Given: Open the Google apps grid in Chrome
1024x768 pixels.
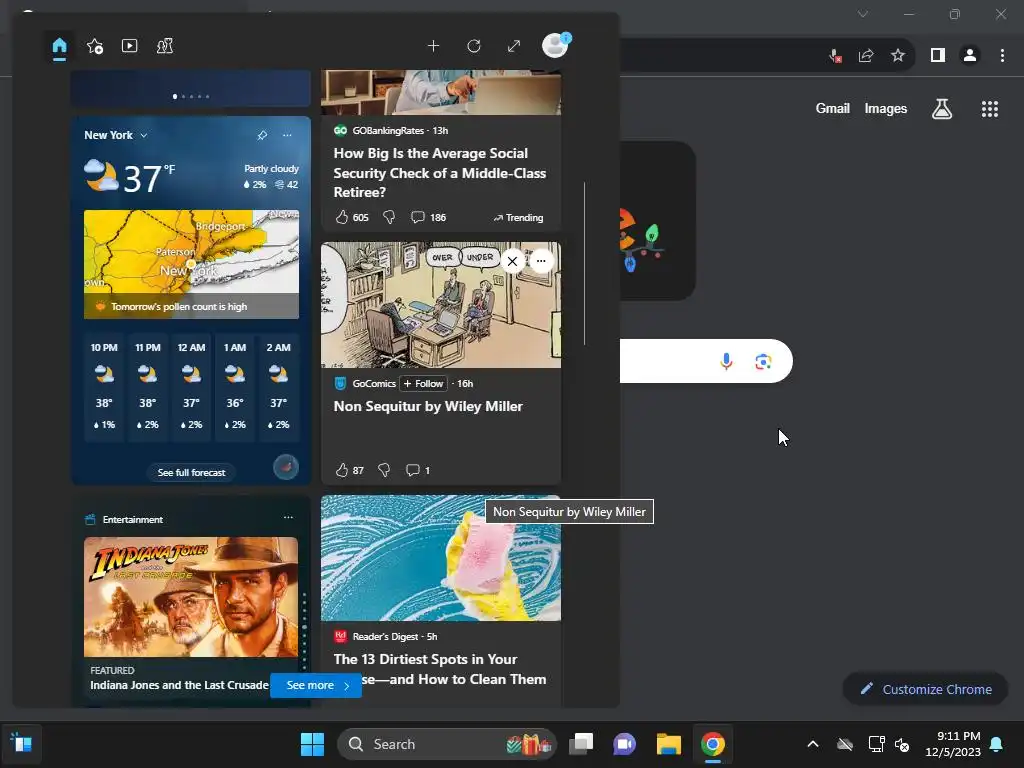Looking at the screenshot, I should coord(990,109).
